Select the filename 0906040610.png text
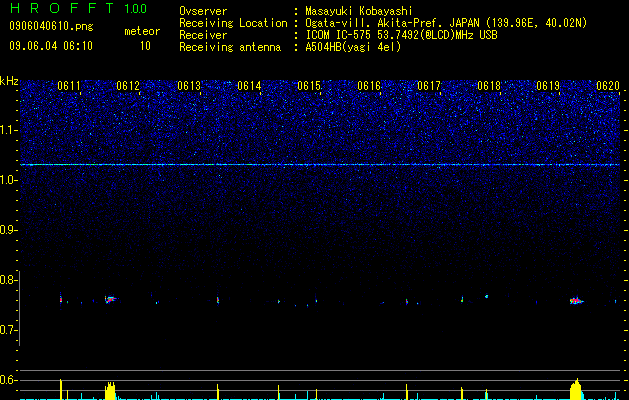The width and height of the screenshot is (629, 400). [51, 27]
